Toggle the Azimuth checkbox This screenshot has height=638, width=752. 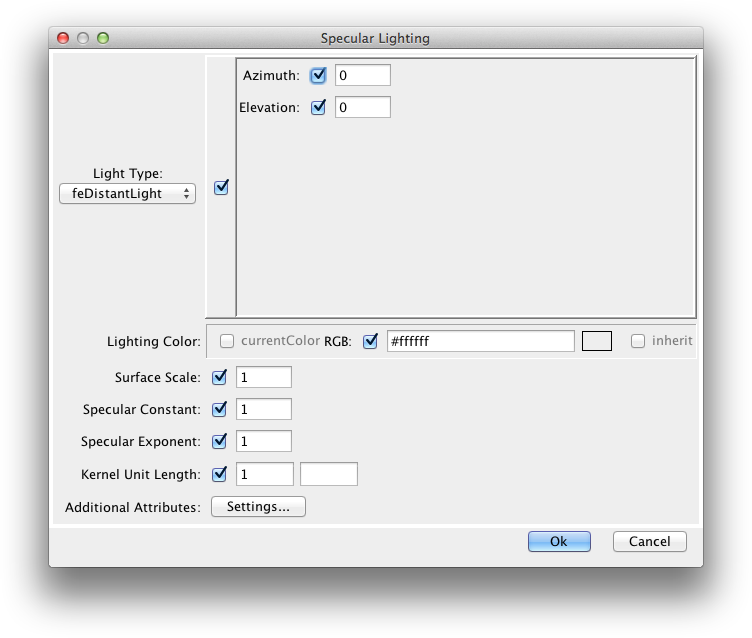click(319, 75)
